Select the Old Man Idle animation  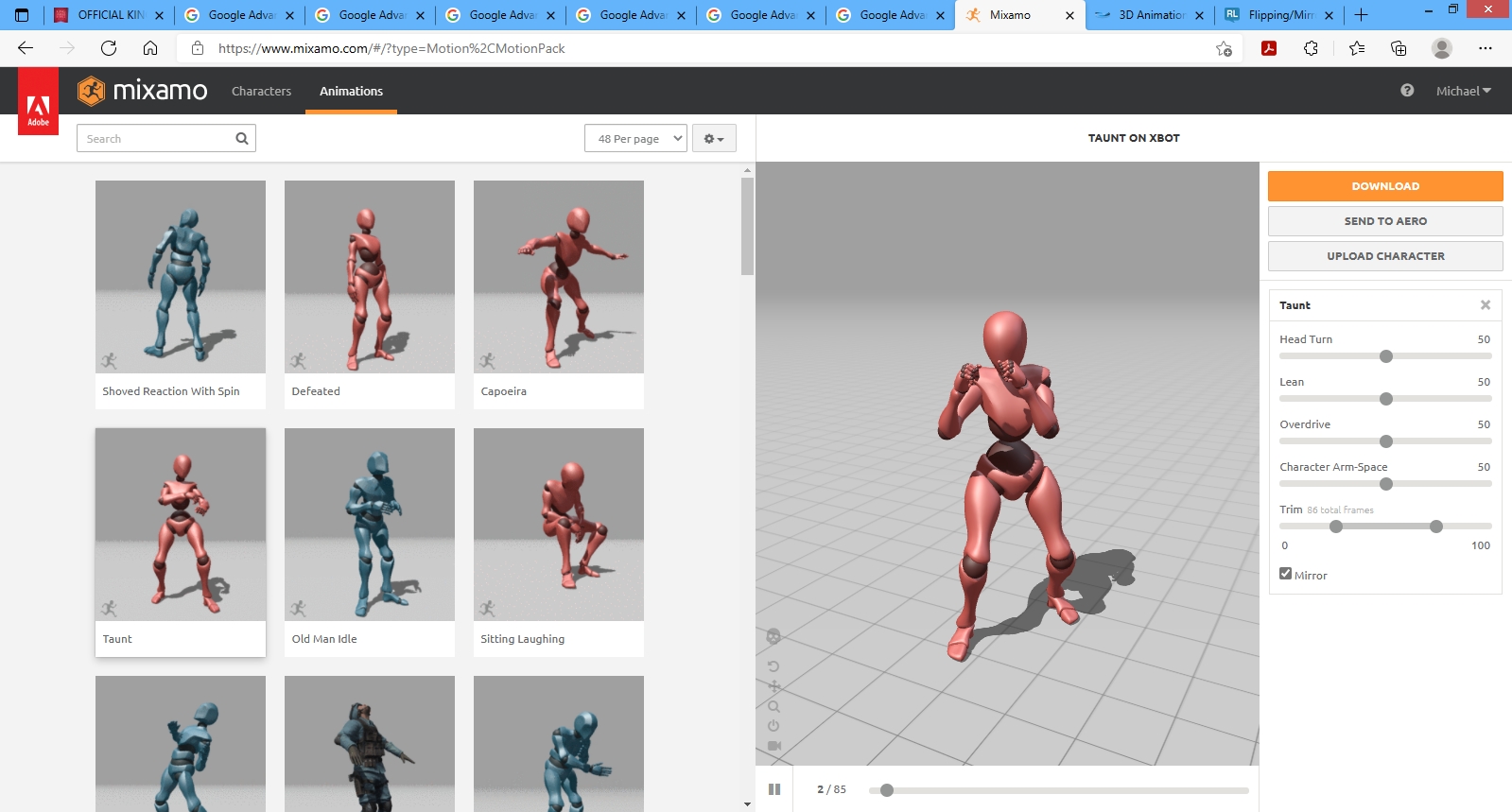pos(370,542)
